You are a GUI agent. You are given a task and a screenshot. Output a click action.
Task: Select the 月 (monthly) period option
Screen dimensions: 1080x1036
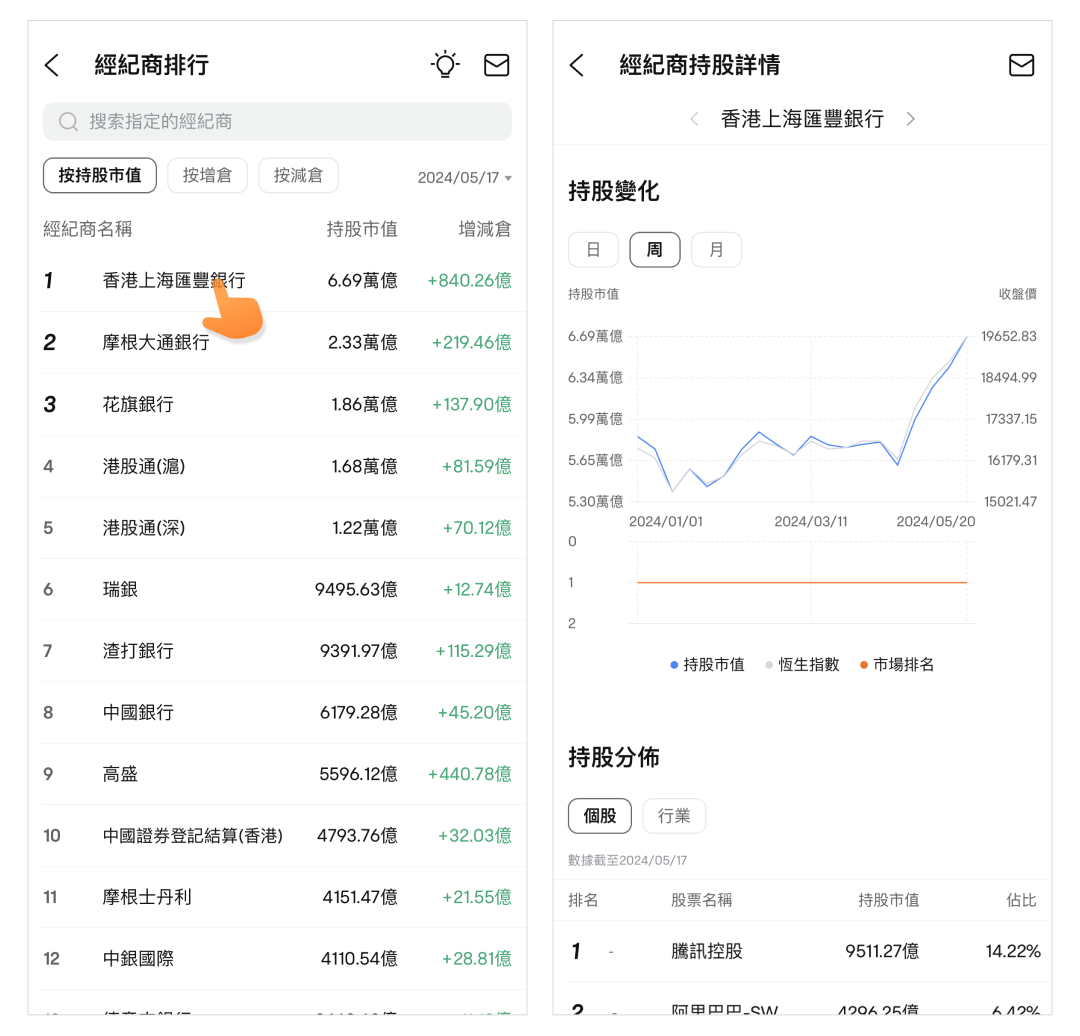coord(716,250)
